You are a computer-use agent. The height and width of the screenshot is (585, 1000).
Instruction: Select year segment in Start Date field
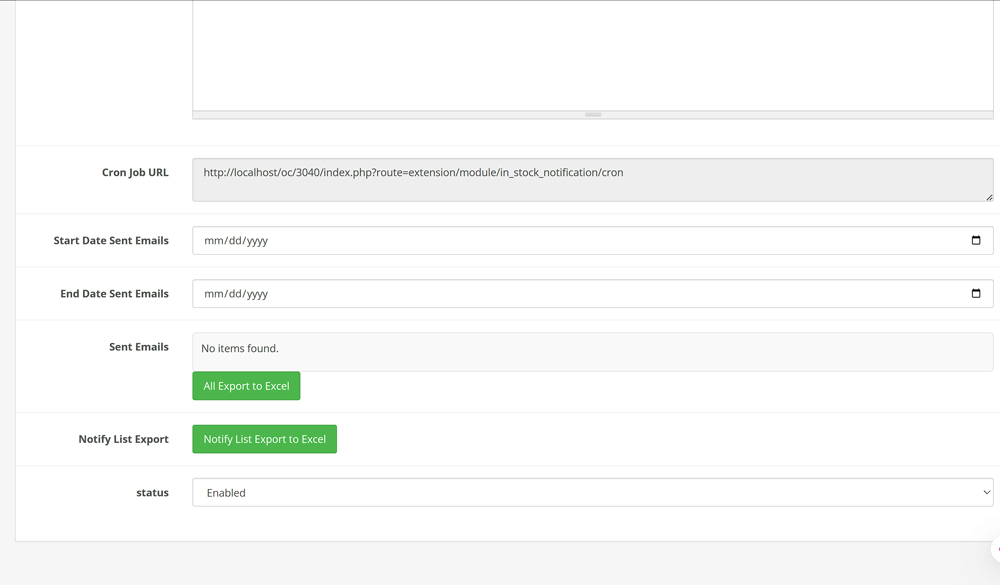(x=256, y=241)
